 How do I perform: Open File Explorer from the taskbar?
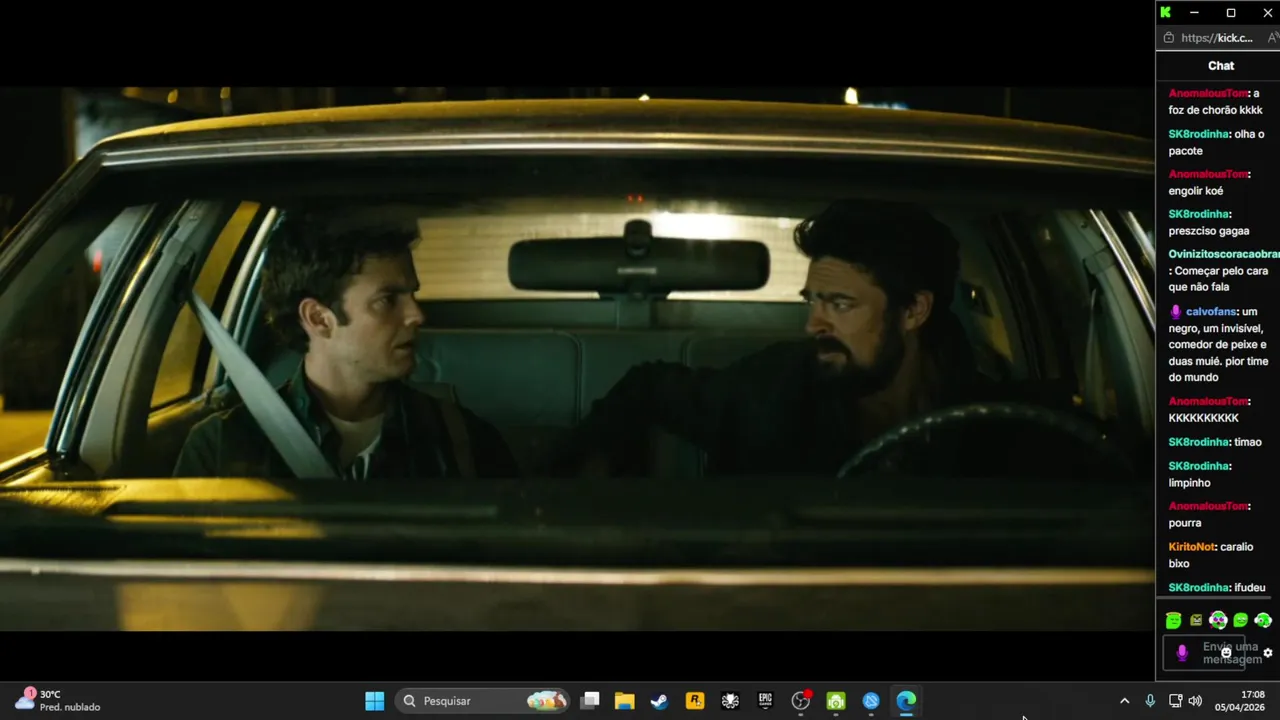625,701
